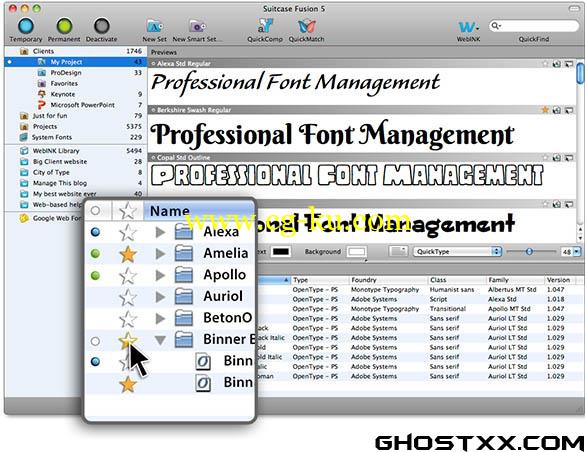Click the System Fonts library icon
585x452 pixels.
click(x=24, y=137)
